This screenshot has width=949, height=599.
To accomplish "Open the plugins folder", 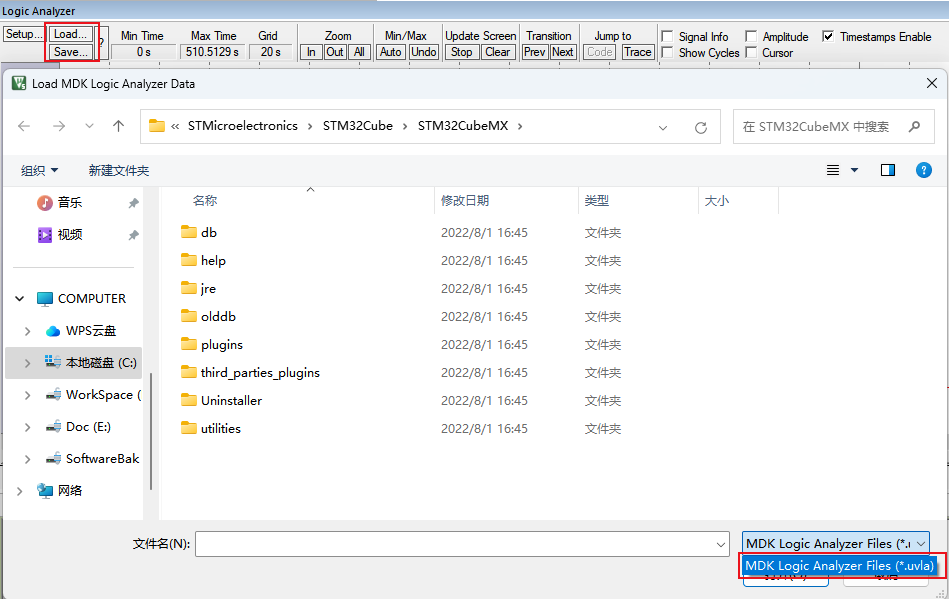I will (x=221, y=344).
